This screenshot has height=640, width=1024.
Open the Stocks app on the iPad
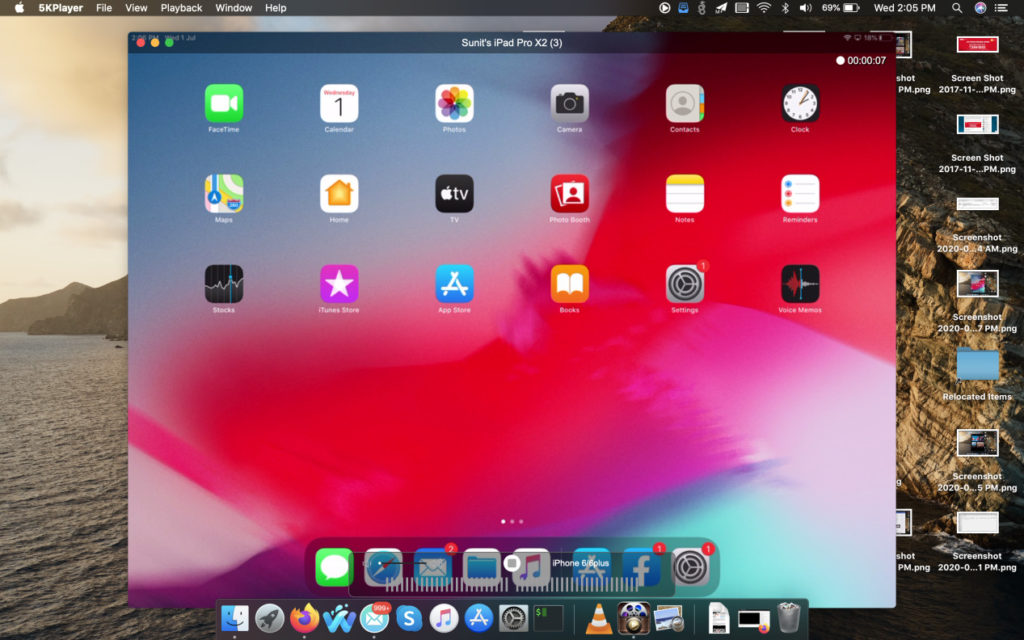[x=224, y=283]
